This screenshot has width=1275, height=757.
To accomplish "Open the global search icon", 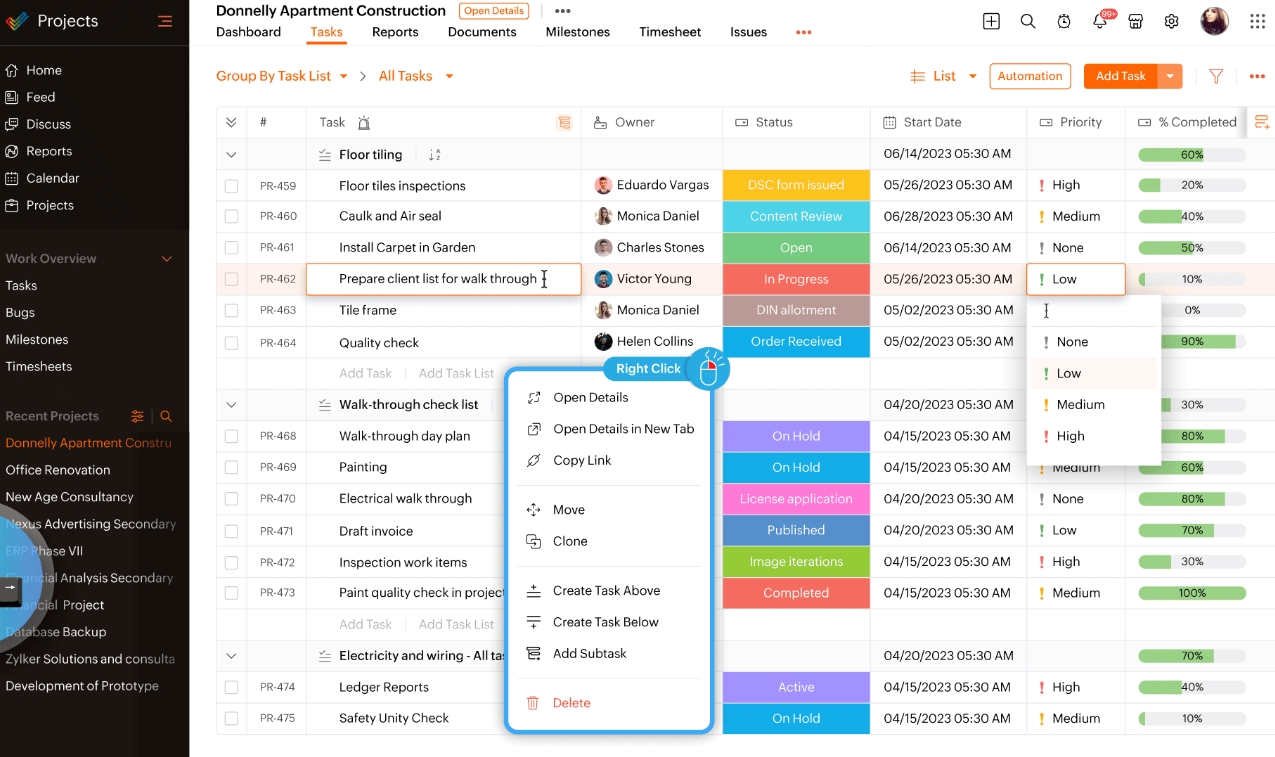I will [1028, 20].
